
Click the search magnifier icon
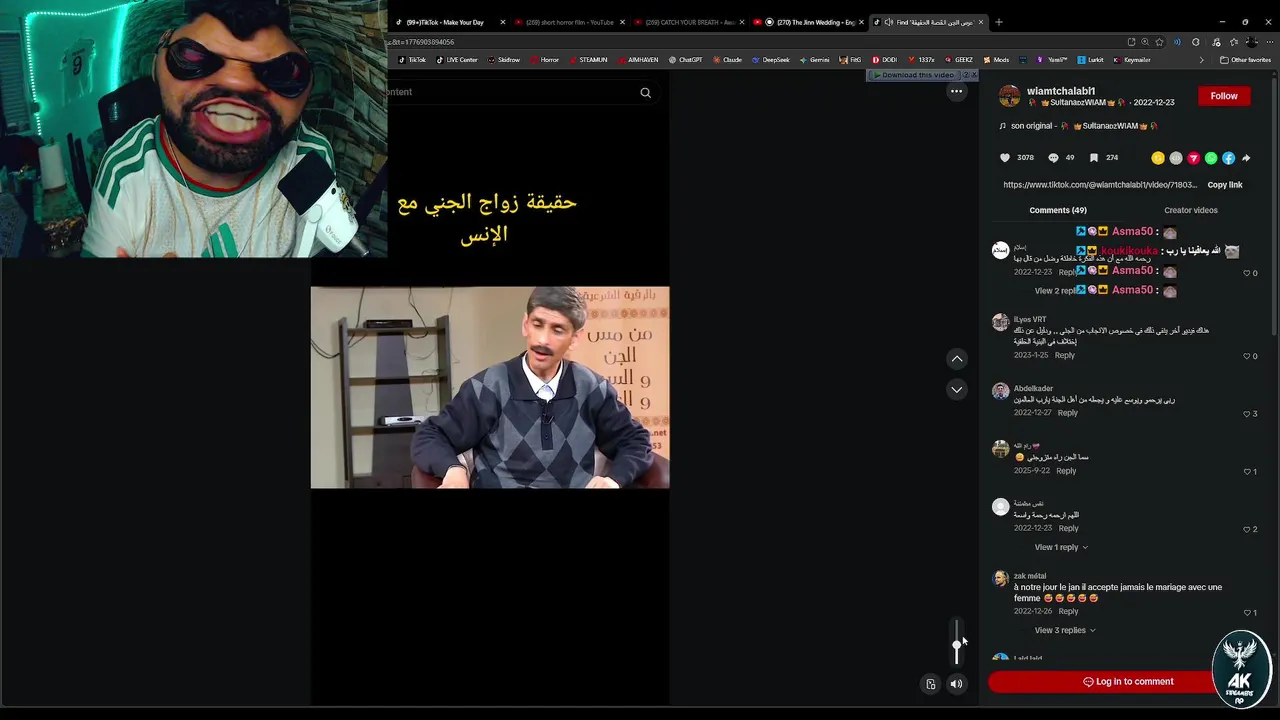pos(645,93)
